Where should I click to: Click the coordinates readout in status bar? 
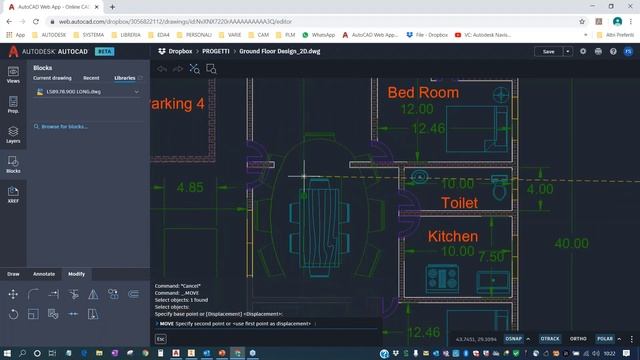pyautogui.click(x=476, y=339)
